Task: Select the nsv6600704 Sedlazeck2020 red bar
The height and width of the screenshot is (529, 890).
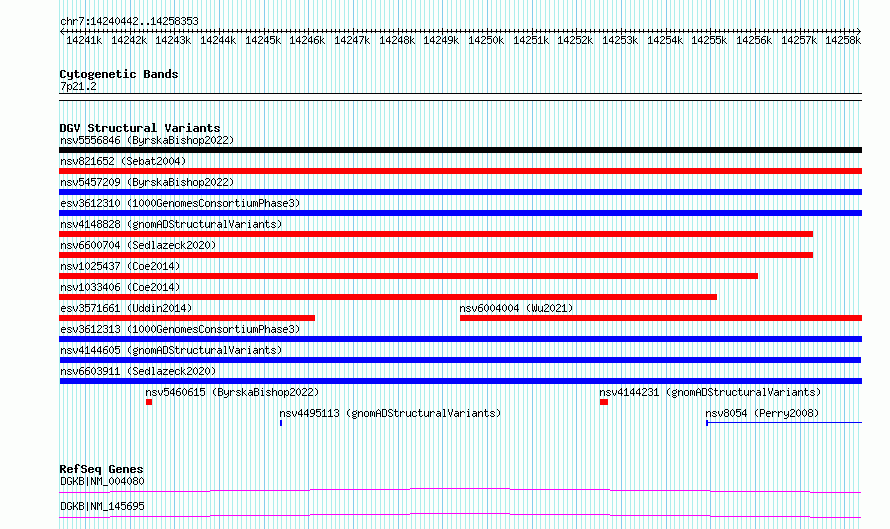Action: coord(436,255)
